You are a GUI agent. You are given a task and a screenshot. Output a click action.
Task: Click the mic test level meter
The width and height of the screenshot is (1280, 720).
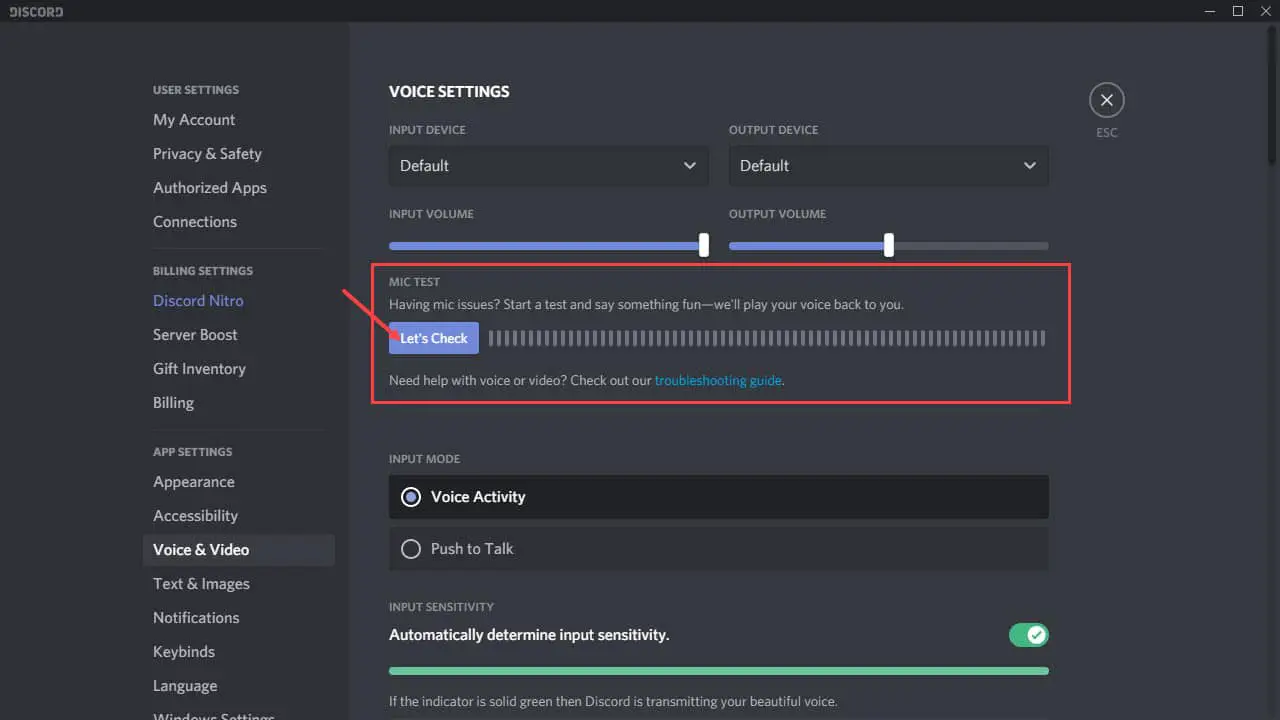[x=767, y=338]
